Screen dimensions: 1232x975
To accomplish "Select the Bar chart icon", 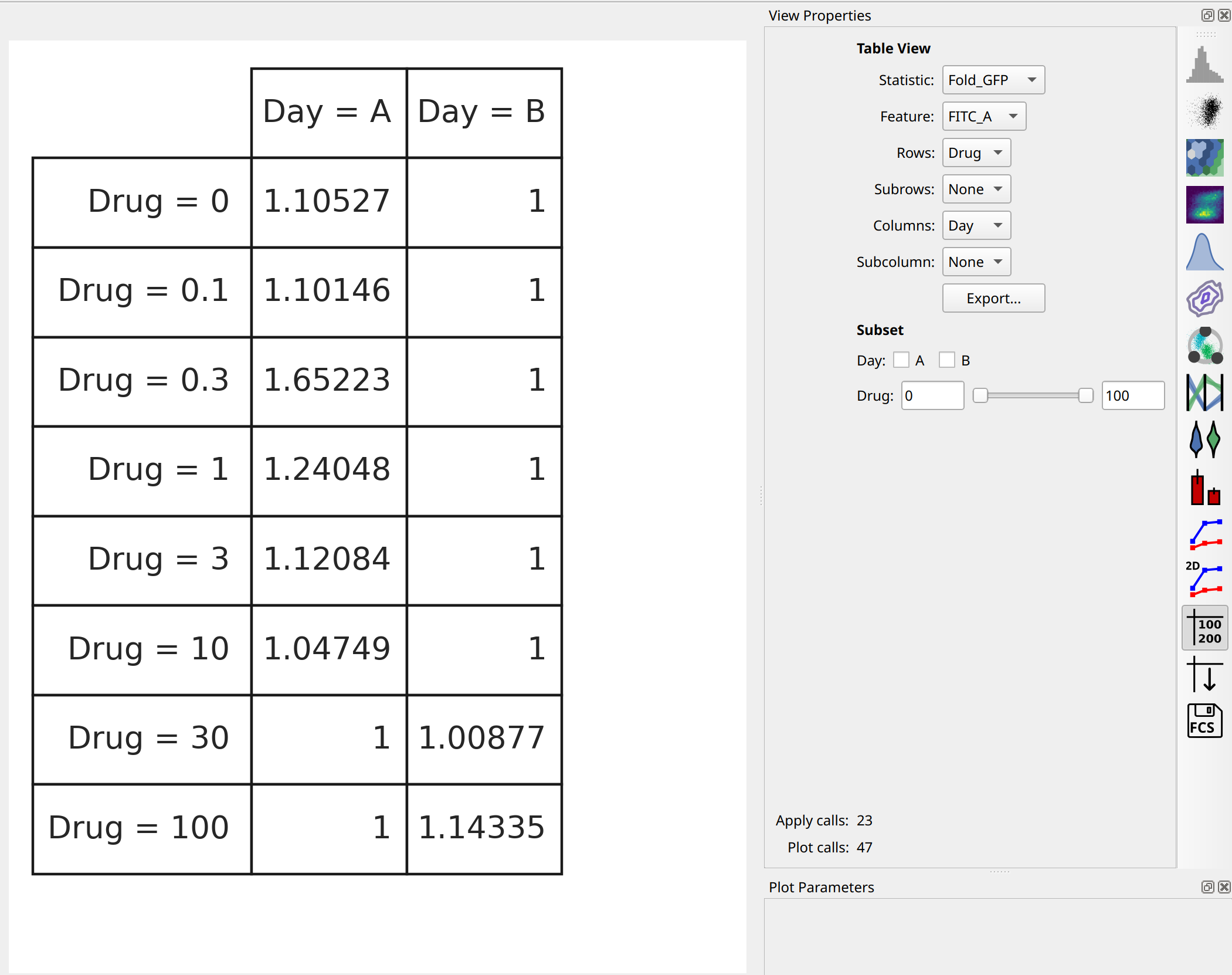I will [1204, 486].
